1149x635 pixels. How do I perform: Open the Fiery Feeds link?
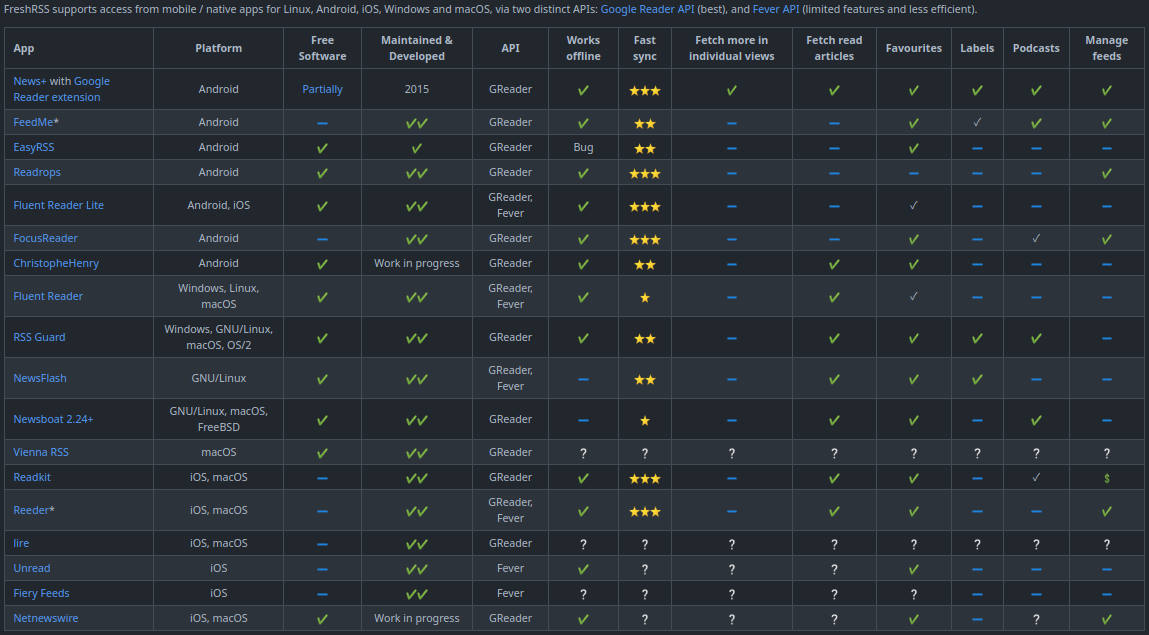[x=41, y=593]
